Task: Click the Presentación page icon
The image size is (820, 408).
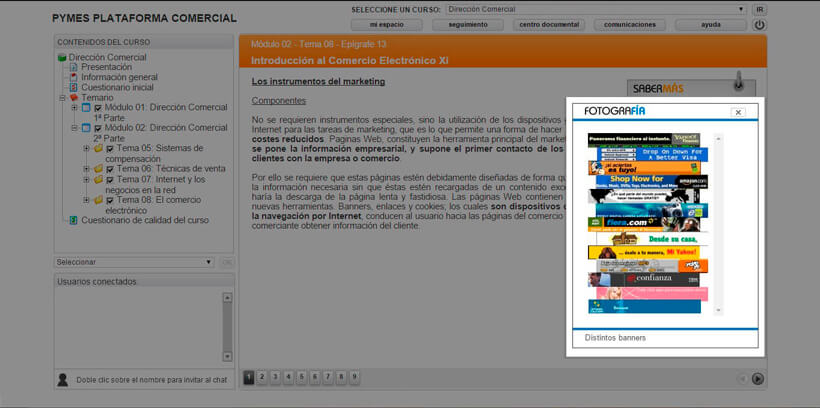Action: pos(74,67)
